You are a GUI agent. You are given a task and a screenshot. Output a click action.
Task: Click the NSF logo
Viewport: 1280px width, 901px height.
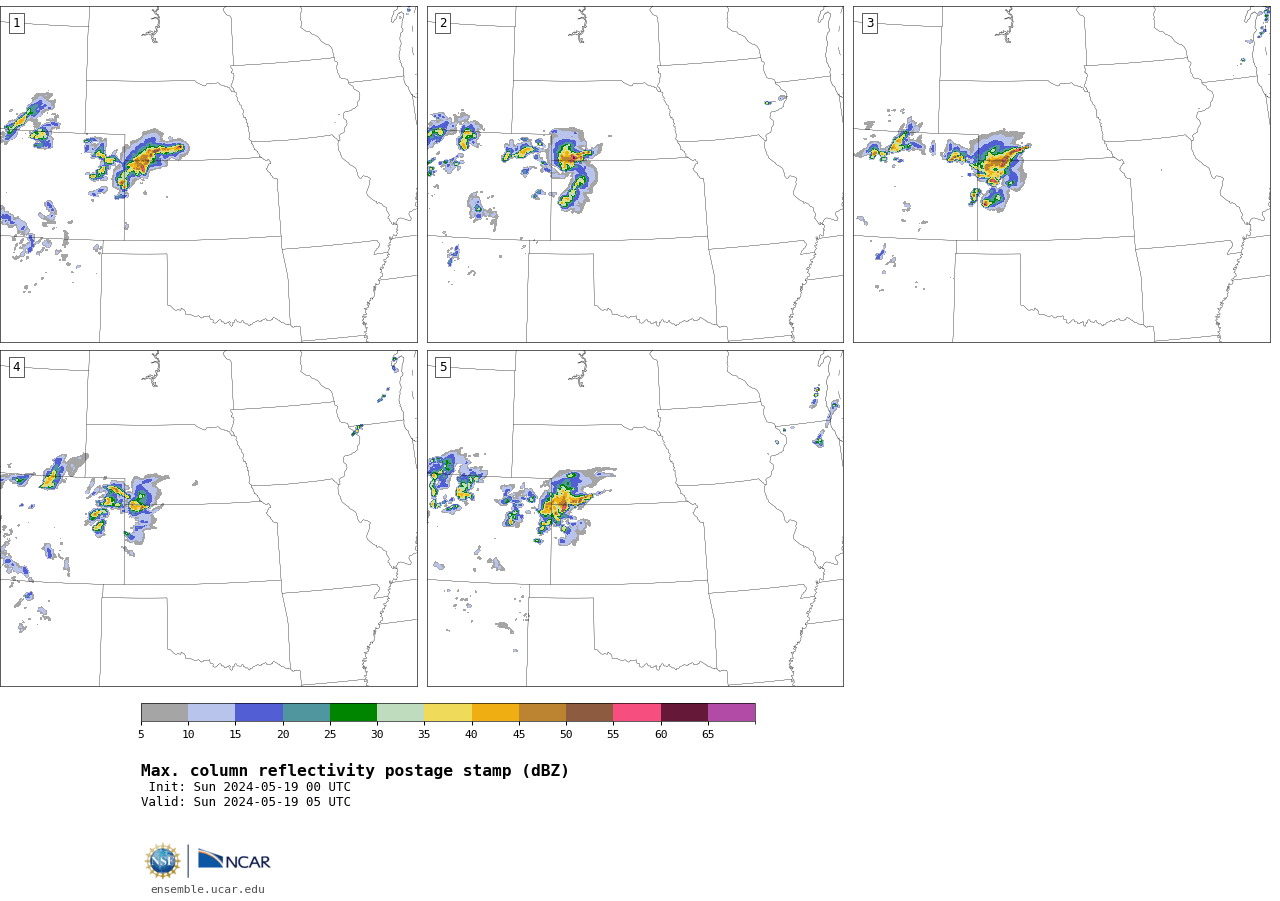tap(162, 861)
